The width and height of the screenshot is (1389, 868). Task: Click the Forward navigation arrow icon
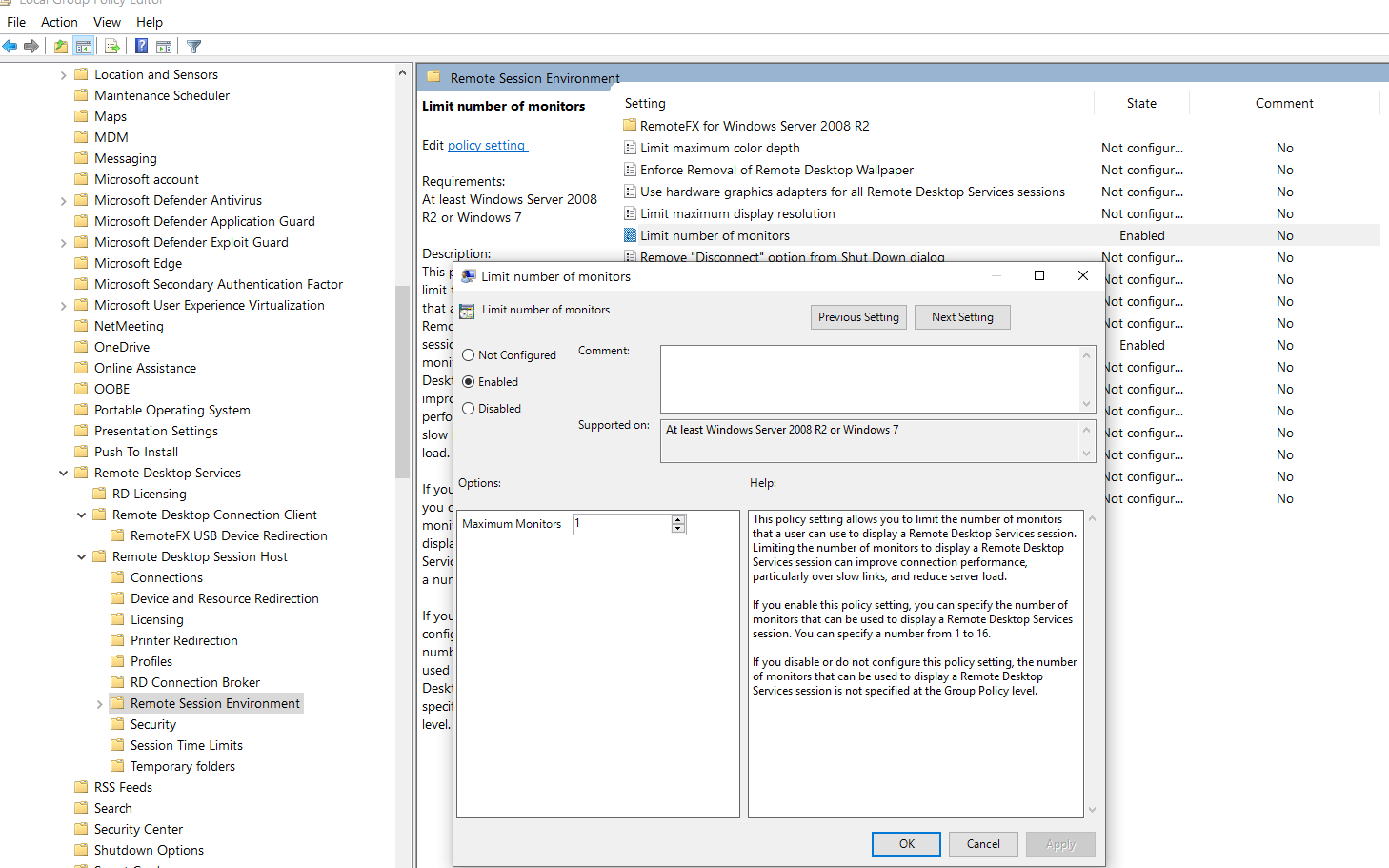31,46
